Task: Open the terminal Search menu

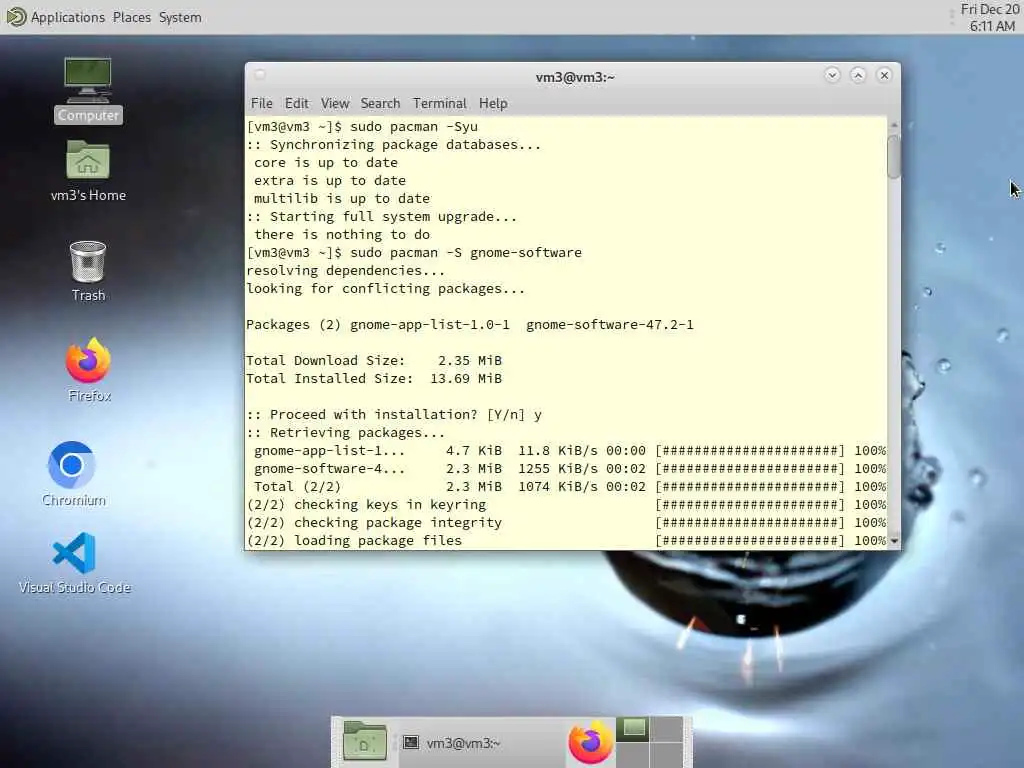Action: [380, 103]
